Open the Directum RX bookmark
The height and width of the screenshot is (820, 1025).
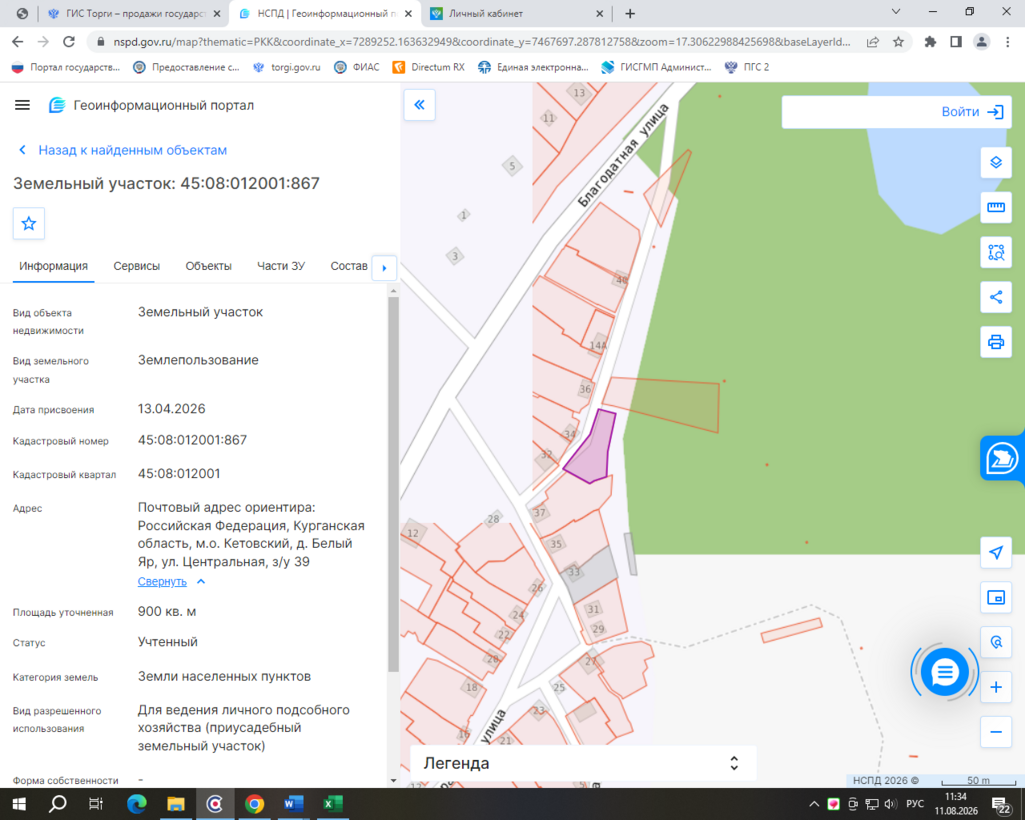pyautogui.click(x=429, y=67)
